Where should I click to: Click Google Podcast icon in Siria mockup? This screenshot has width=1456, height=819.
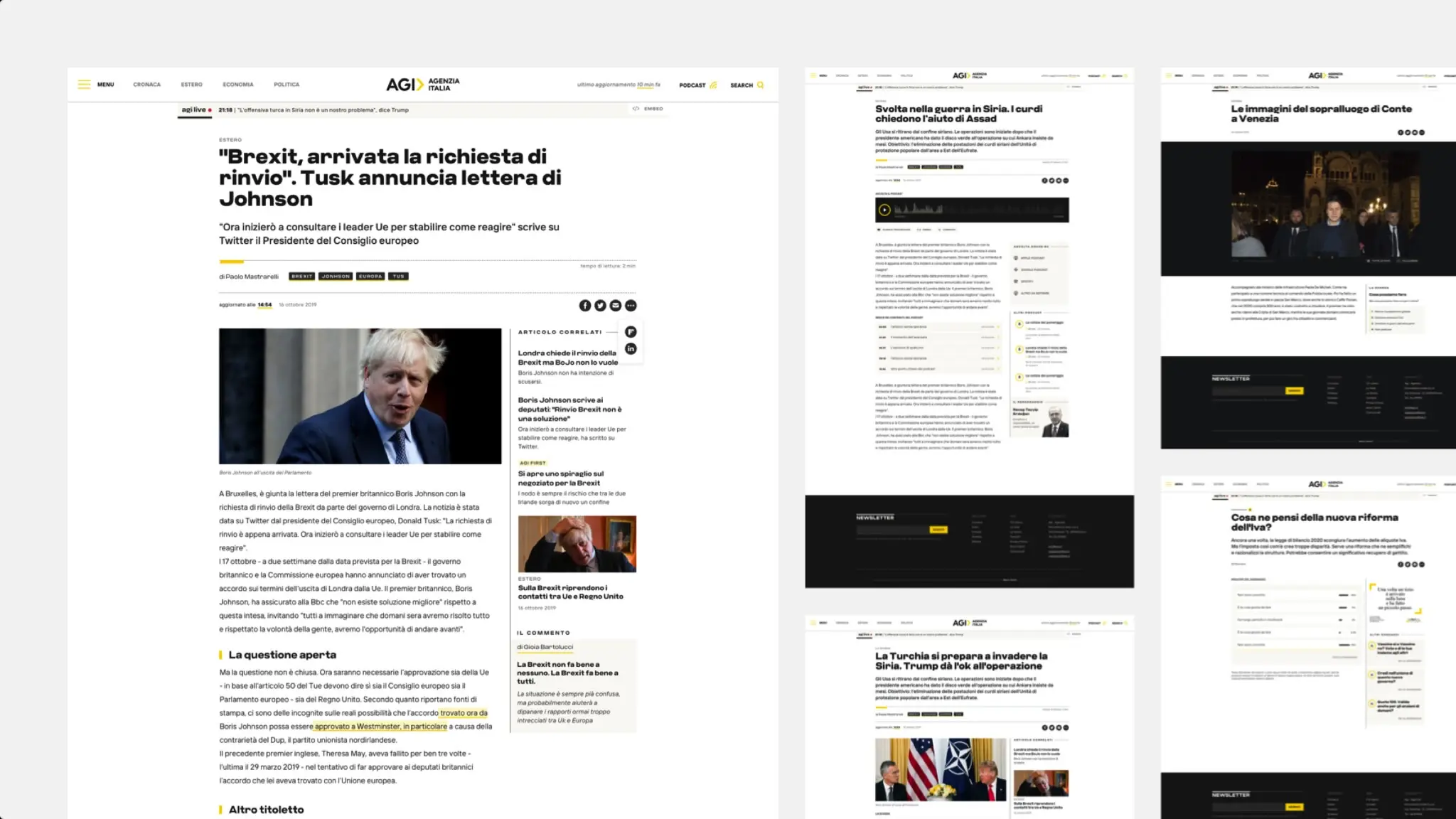click(x=1016, y=269)
